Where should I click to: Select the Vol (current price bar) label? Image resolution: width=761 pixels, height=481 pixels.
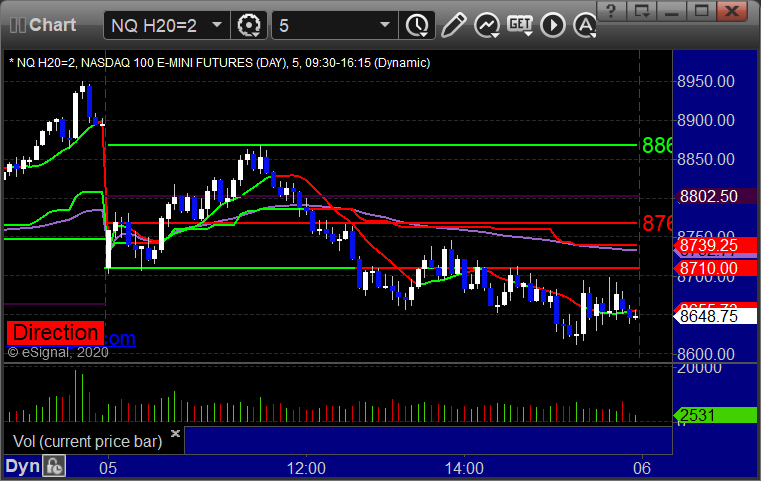tap(87, 441)
